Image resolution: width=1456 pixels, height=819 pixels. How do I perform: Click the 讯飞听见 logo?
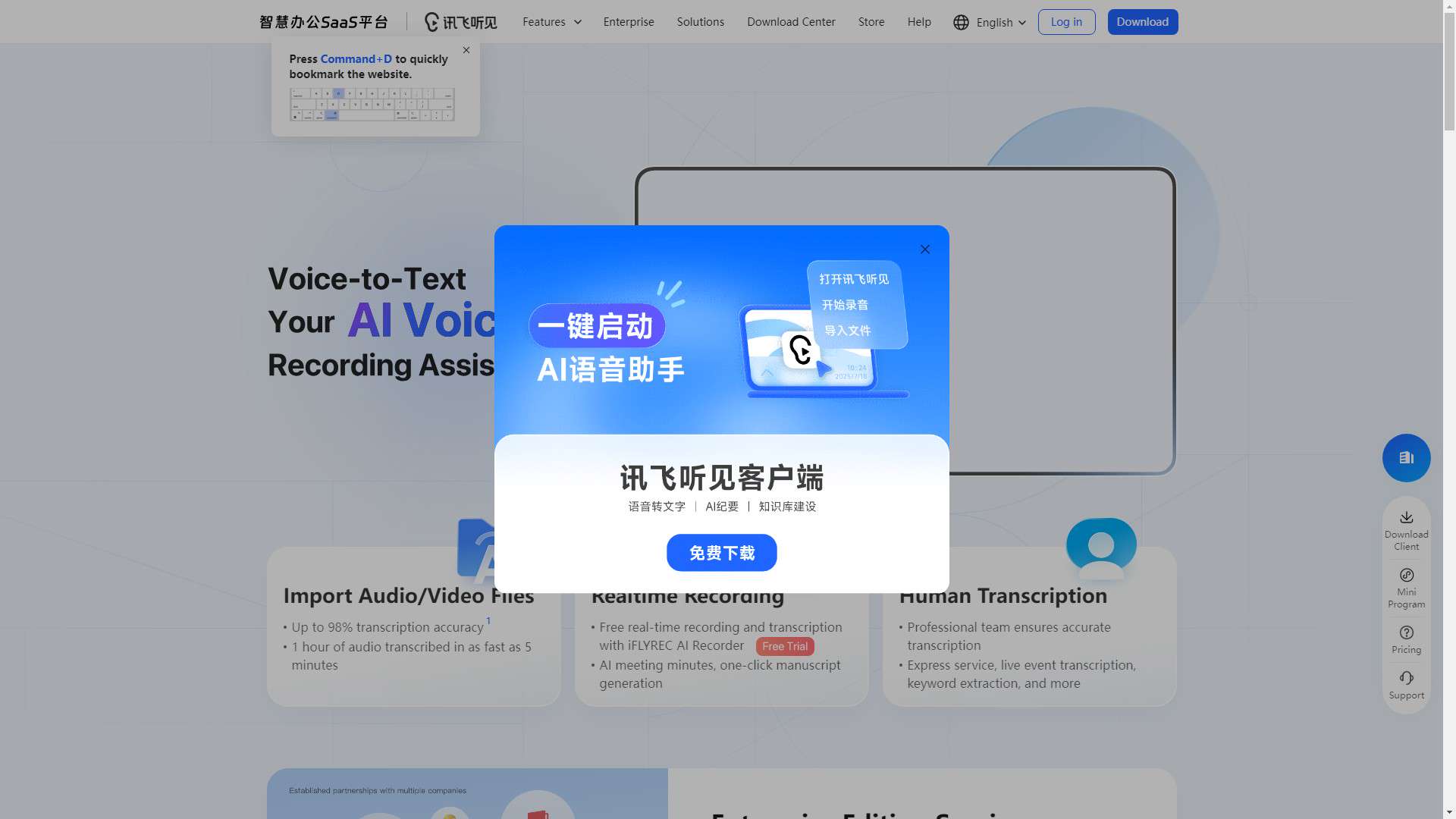(x=460, y=22)
